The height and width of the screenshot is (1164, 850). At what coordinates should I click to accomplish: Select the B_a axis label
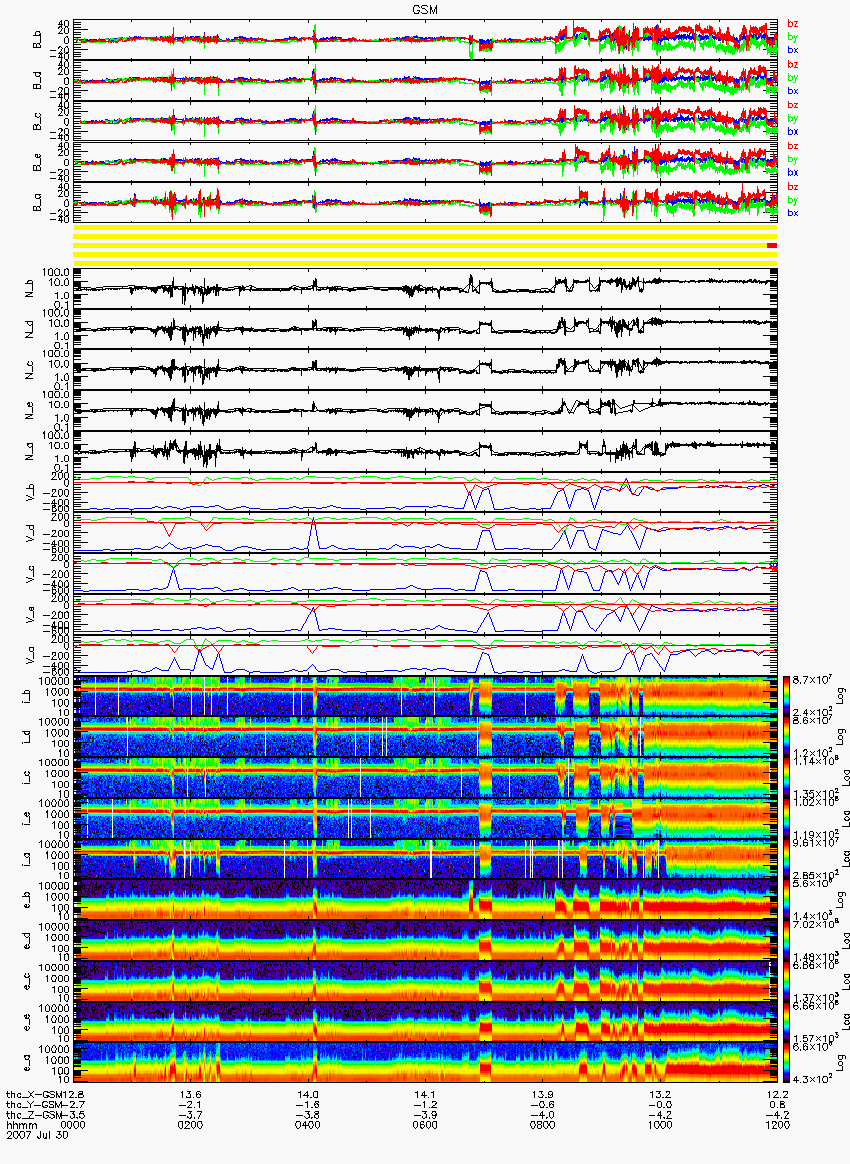tap(37, 203)
